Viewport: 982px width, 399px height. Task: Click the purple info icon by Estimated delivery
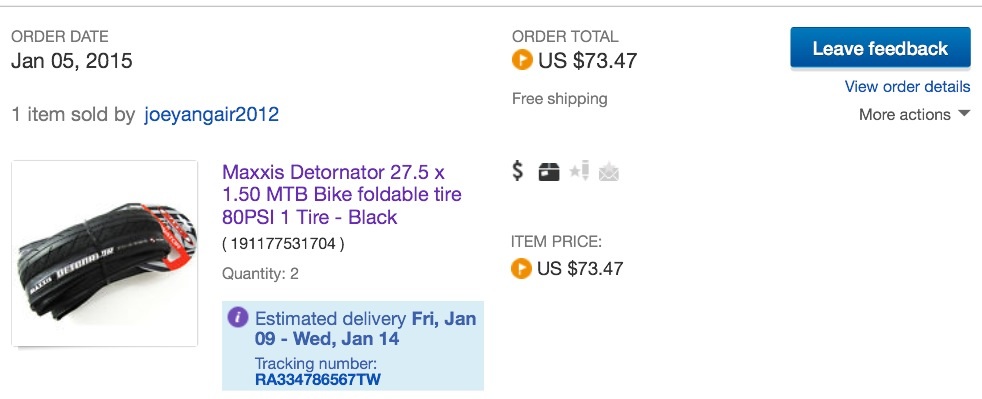point(237,318)
